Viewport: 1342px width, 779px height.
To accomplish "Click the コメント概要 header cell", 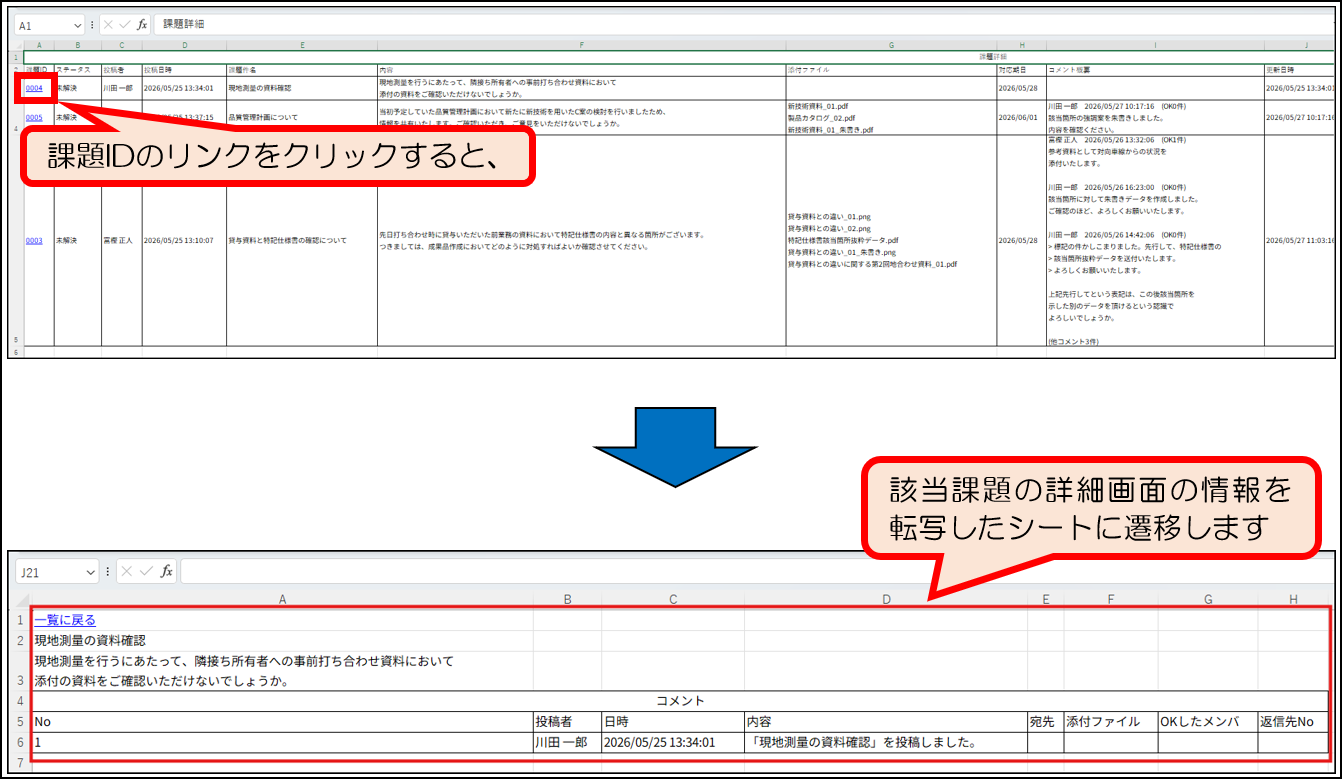I will 1154,71.
